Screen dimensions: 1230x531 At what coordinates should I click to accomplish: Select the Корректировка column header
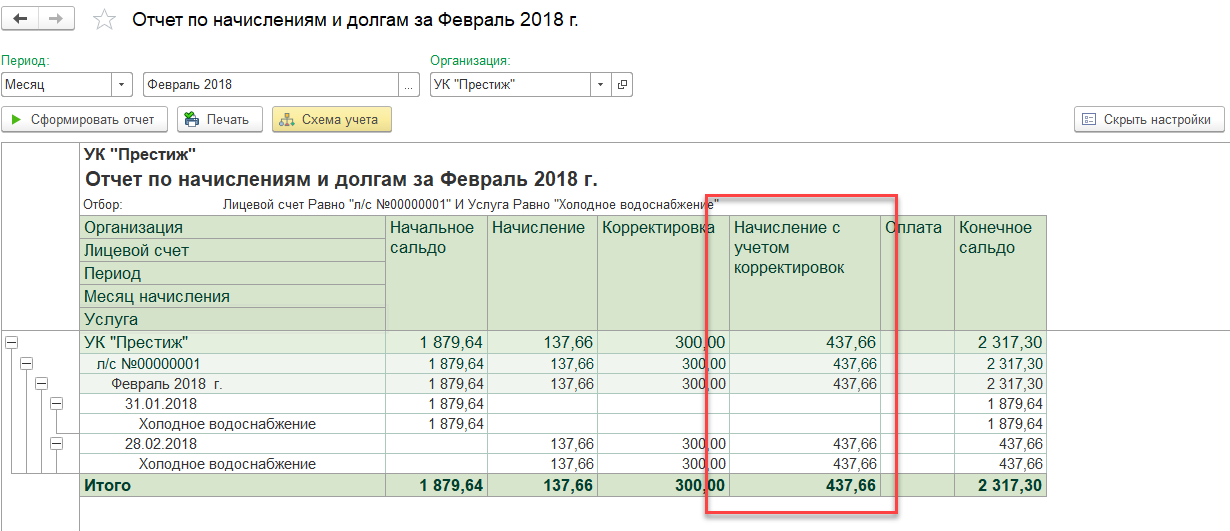(663, 273)
